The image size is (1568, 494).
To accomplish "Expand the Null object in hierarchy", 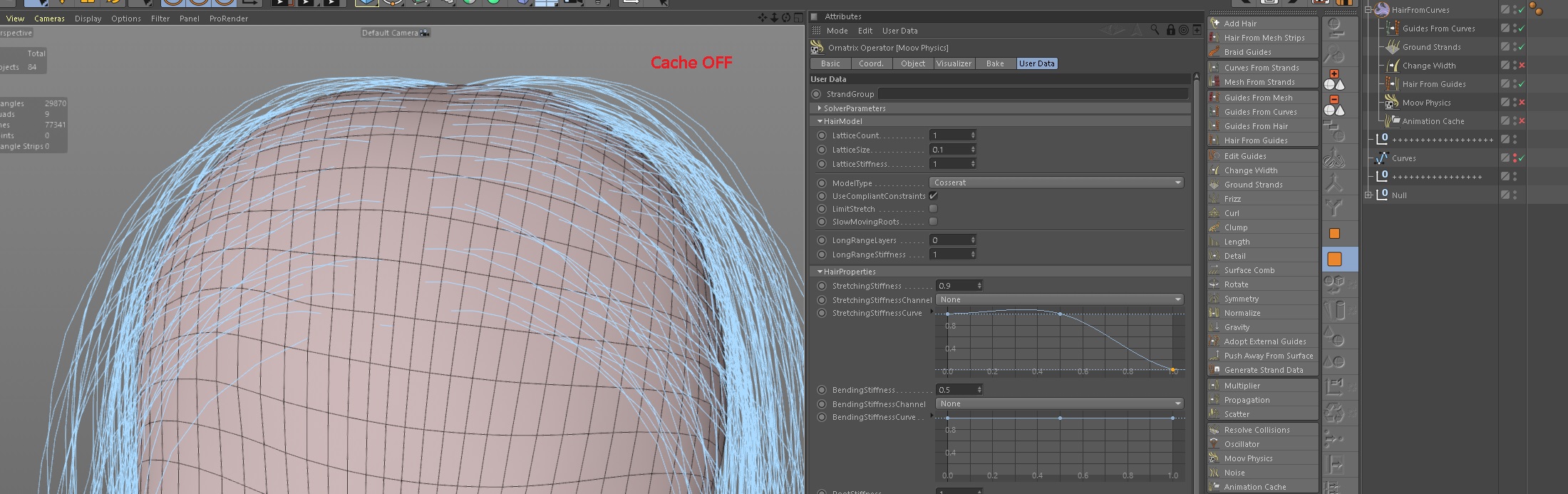I will (1368, 195).
